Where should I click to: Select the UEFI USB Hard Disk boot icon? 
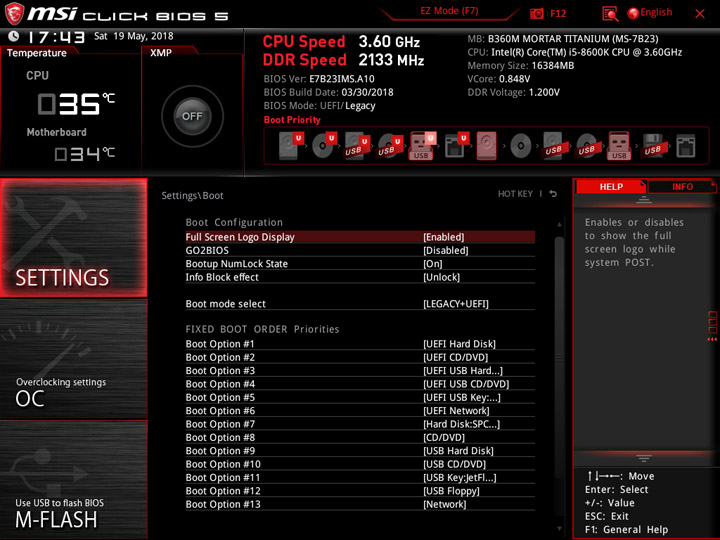(357, 146)
